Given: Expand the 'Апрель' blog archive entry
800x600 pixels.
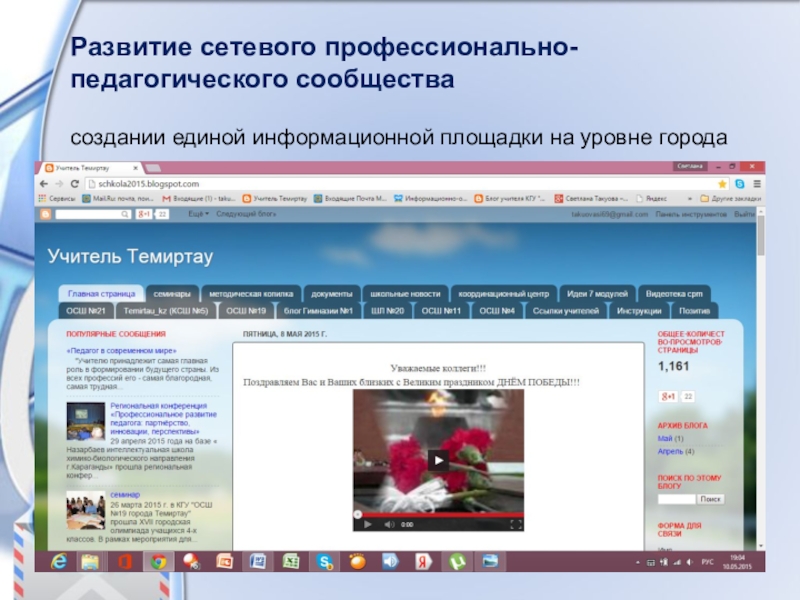Looking at the screenshot, I should [x=669, y=451].
